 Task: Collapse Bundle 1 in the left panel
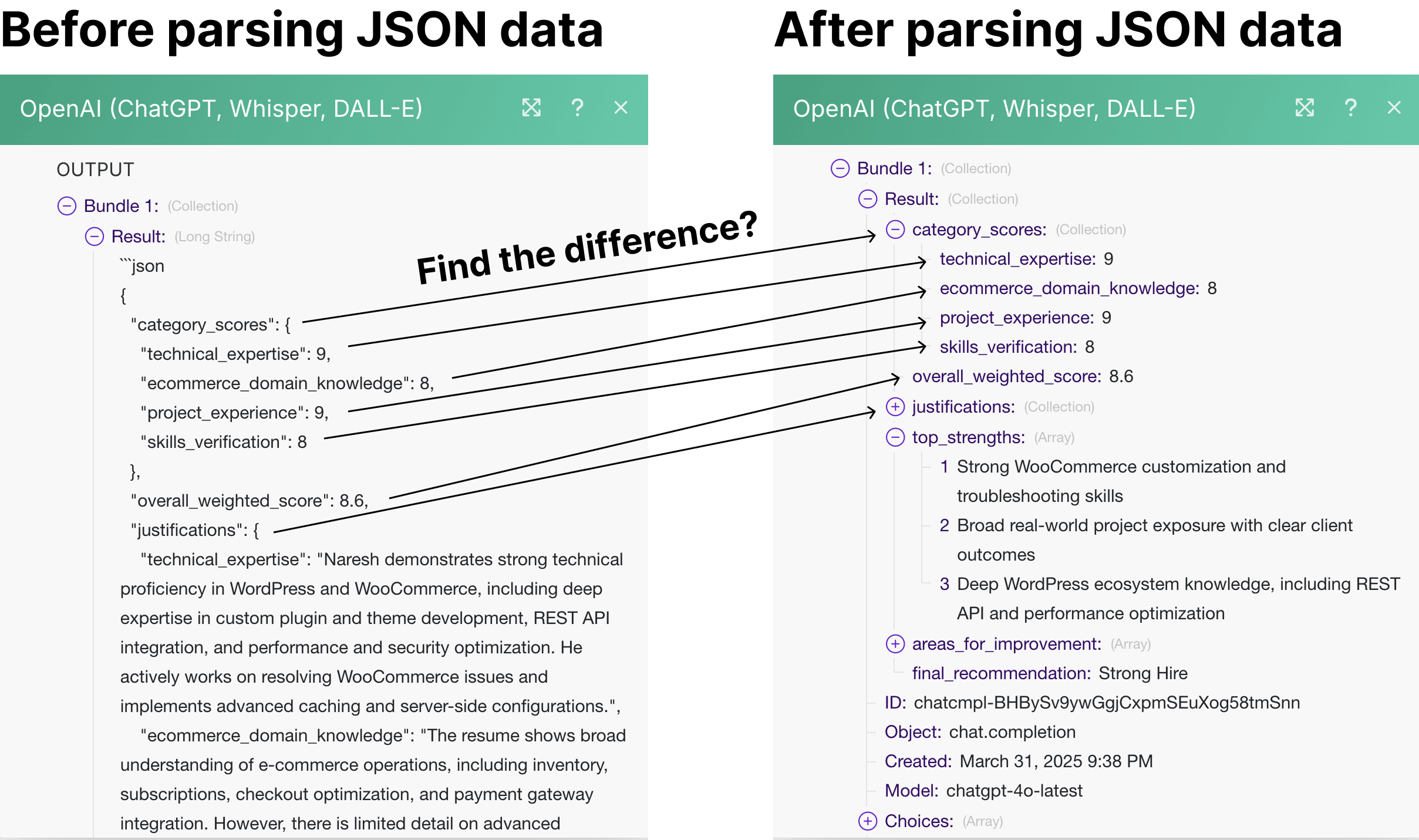click(67, 206)
